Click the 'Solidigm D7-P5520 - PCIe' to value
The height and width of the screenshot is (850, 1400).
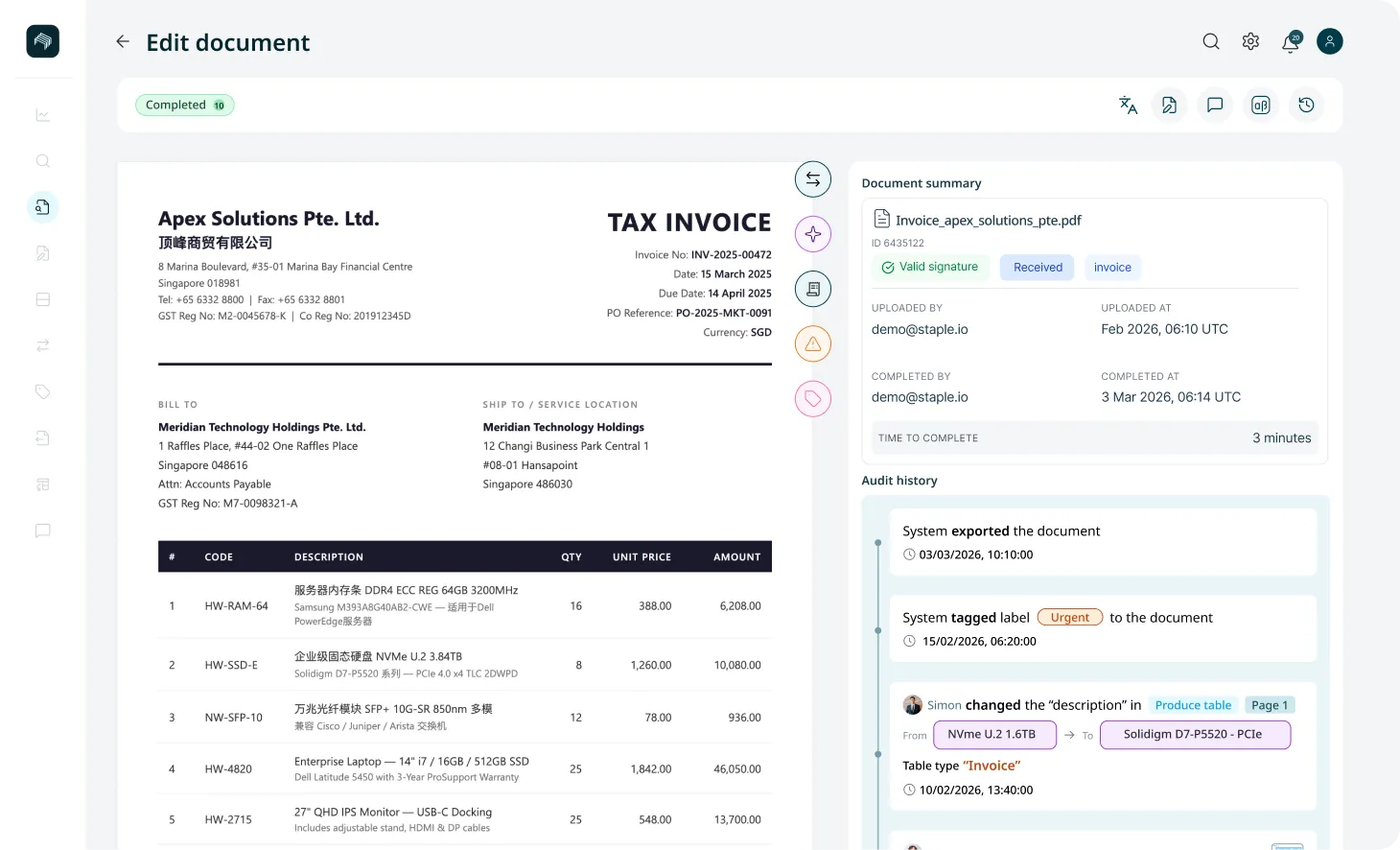tap(1195, 735)
